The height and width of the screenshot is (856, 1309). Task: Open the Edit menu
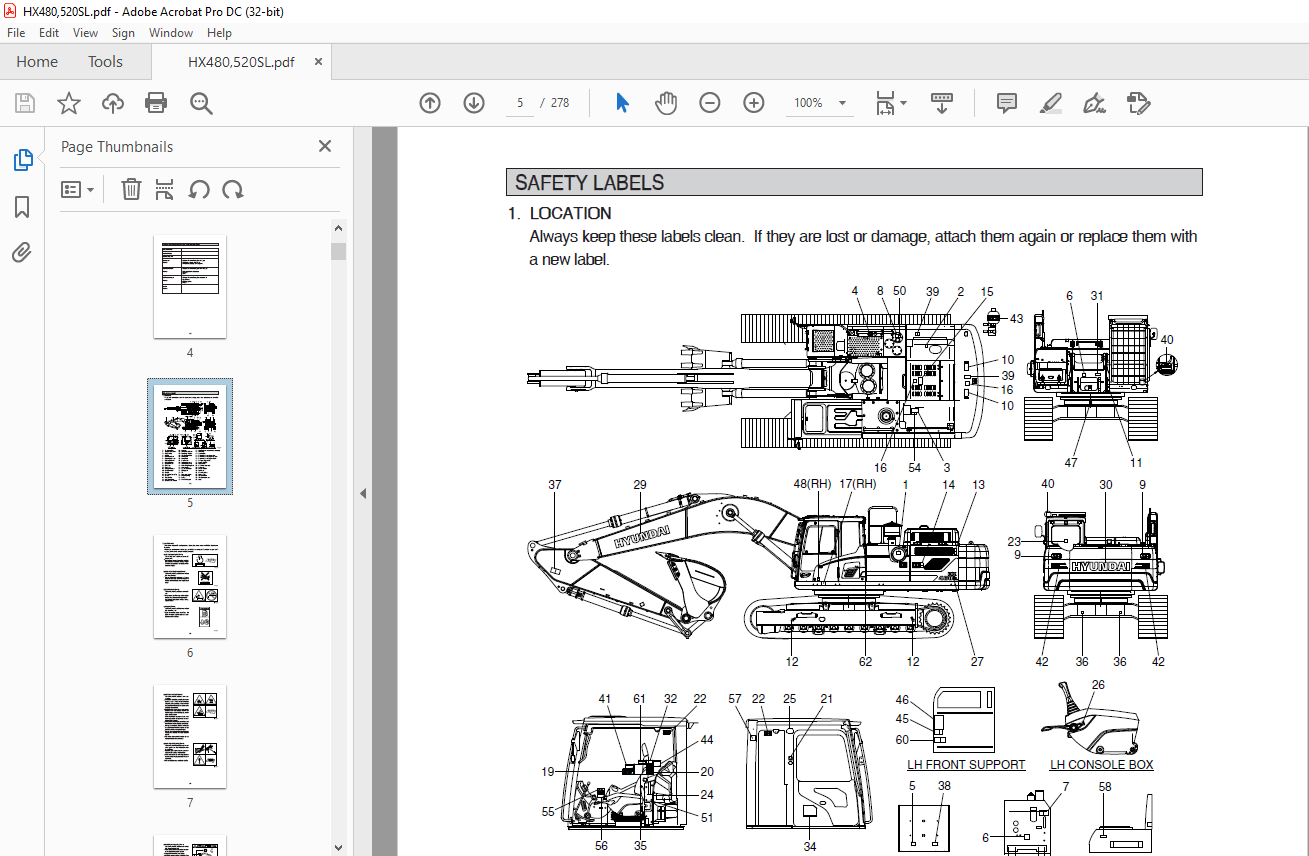49,33
